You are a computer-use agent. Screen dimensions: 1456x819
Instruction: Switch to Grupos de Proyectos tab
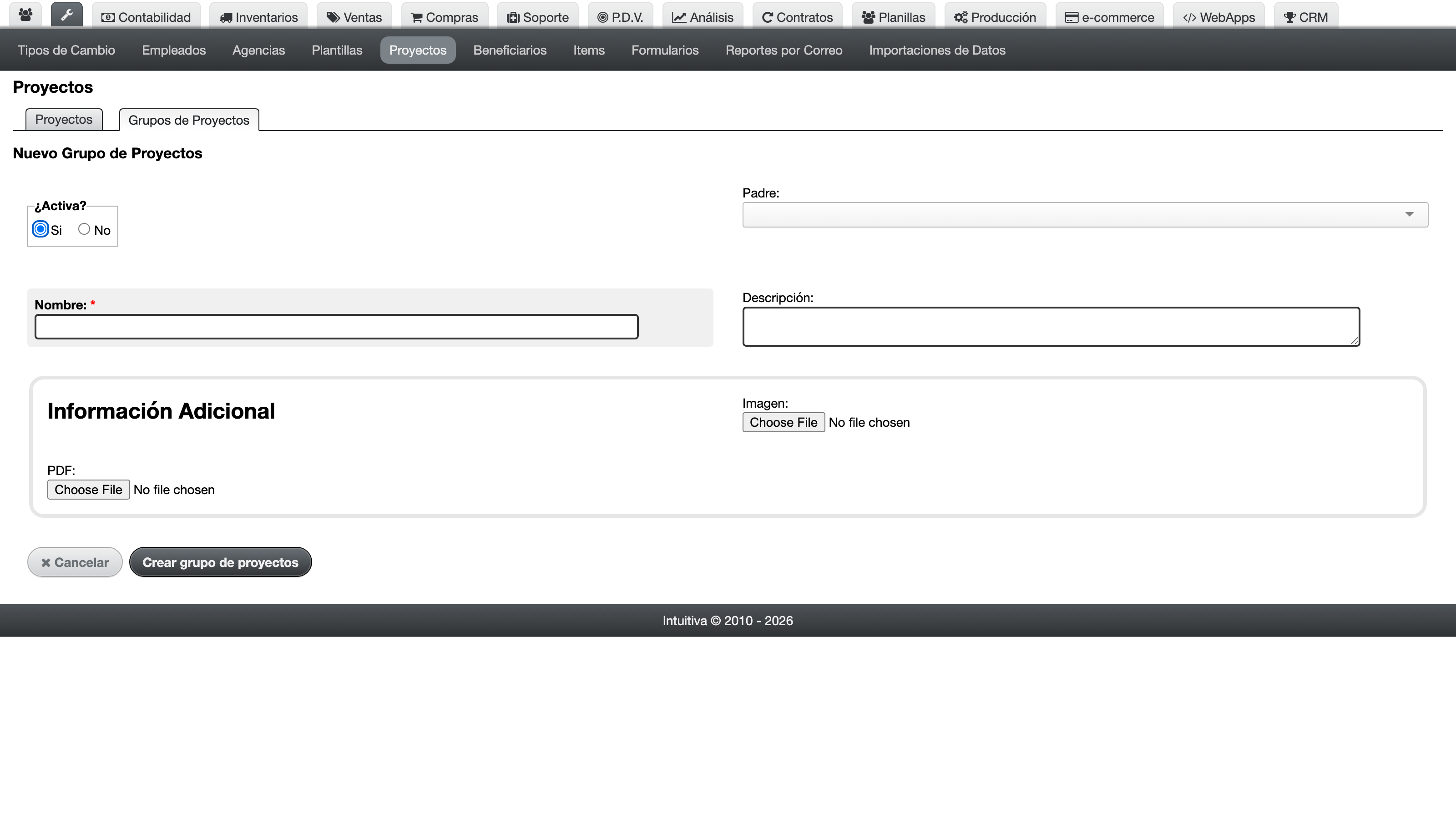189,120
